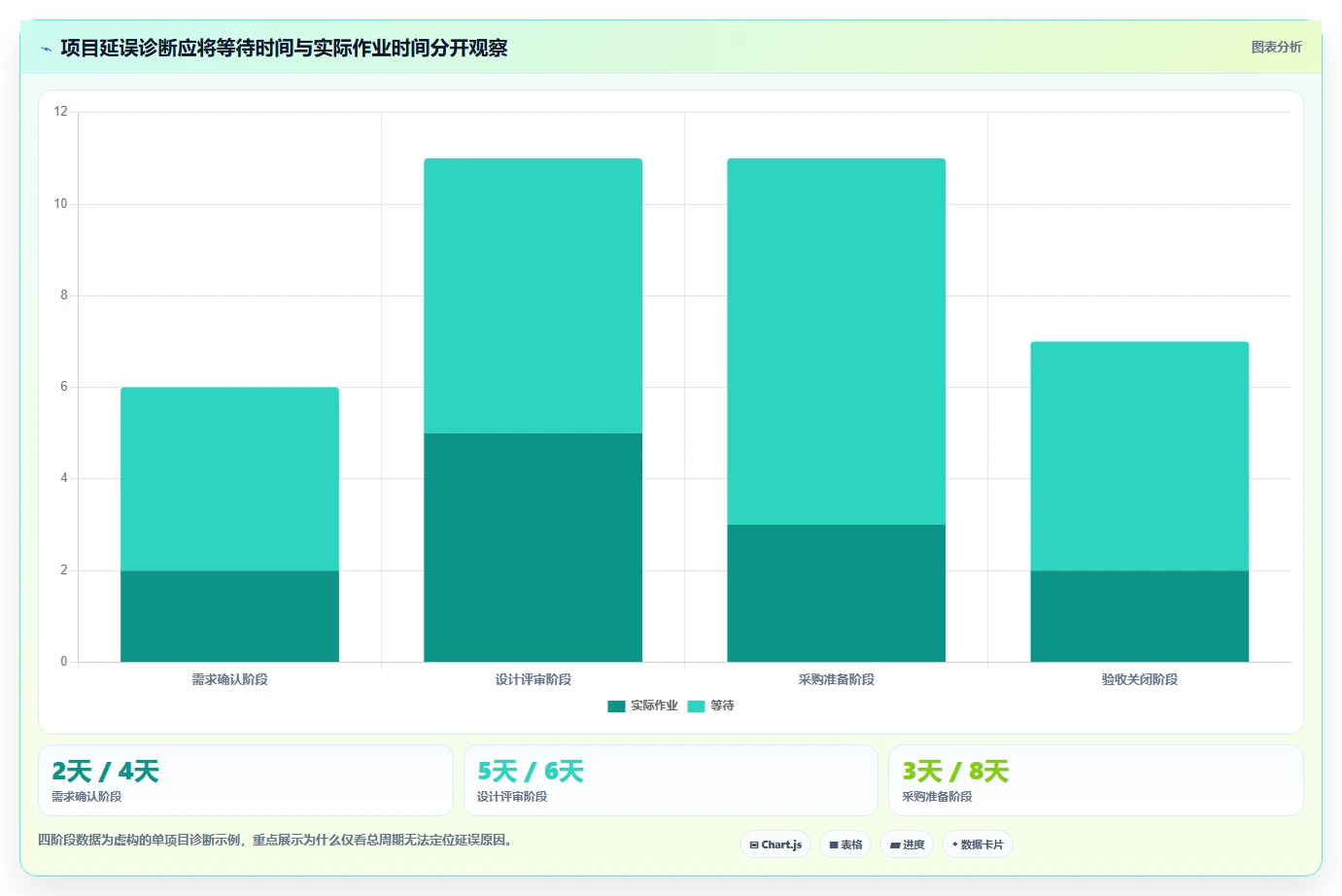Click the 等待 segment of 采购准备阶段 bar
The height and width of the screenshot is (896, 1342).
click(x=836, y=341)
